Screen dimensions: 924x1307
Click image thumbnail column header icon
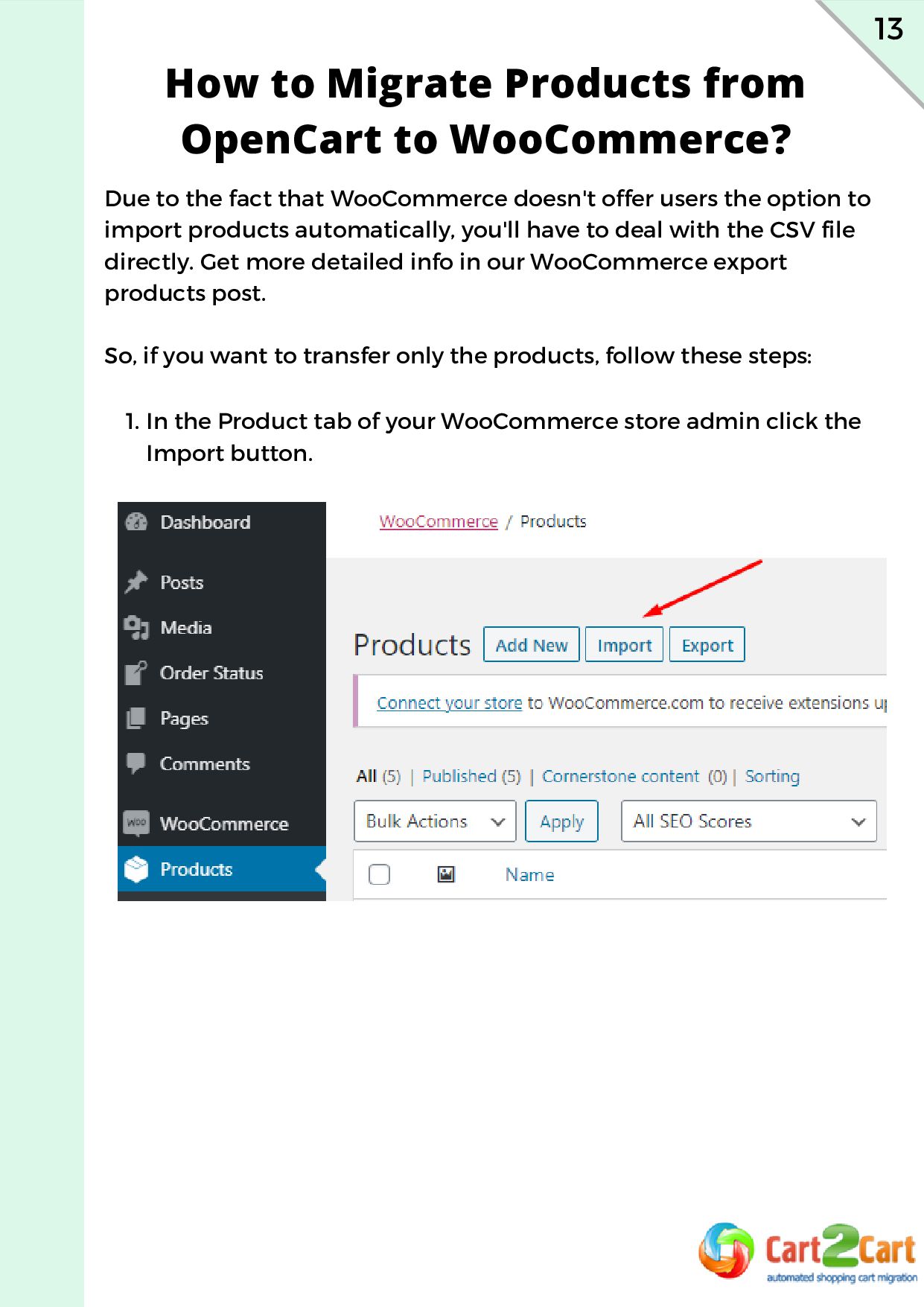446,874
